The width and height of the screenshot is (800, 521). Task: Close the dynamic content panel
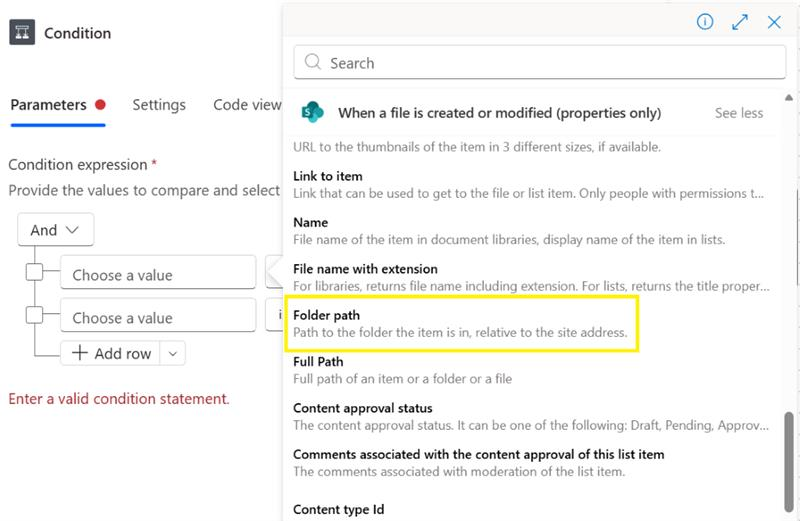(x=774, y=22)
